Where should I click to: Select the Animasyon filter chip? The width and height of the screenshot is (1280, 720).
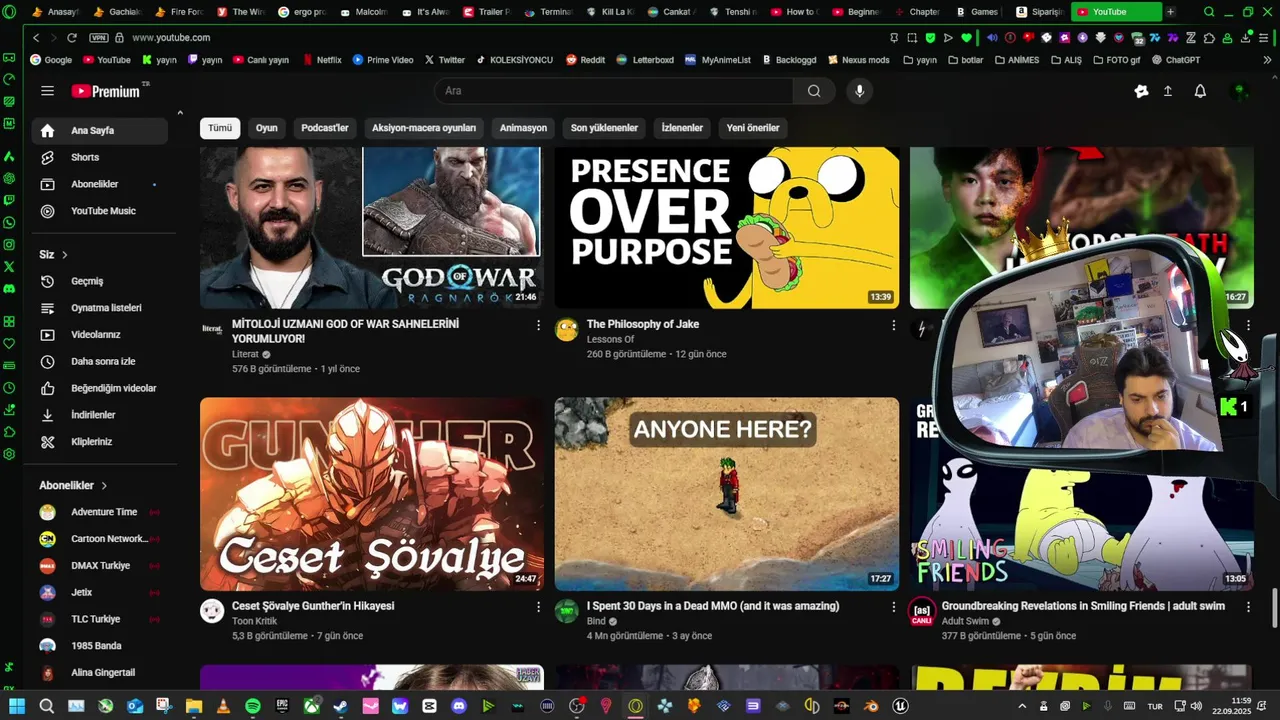click(x=523, y=128)
